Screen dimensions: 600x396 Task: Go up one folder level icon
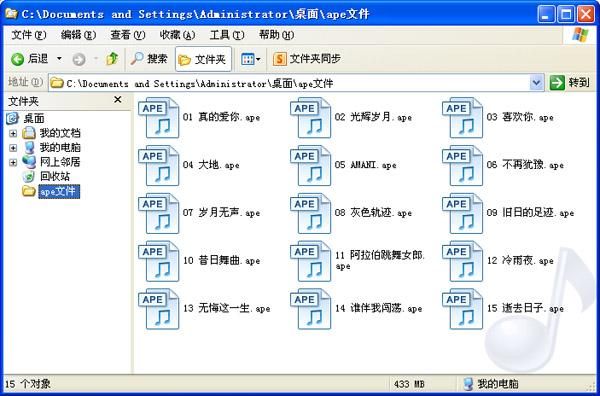112,59
